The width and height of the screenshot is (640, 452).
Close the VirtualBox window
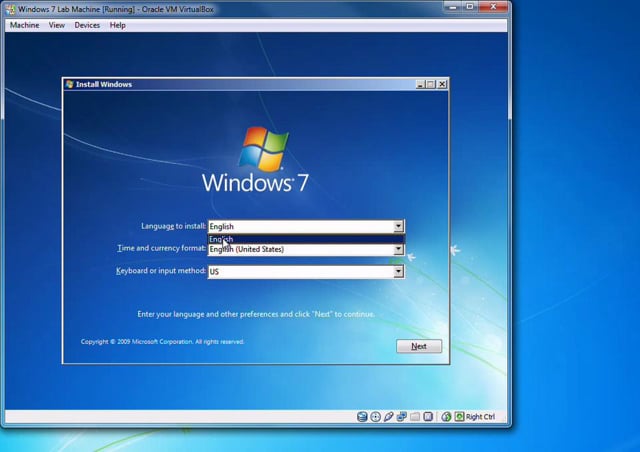coord(493,7)
